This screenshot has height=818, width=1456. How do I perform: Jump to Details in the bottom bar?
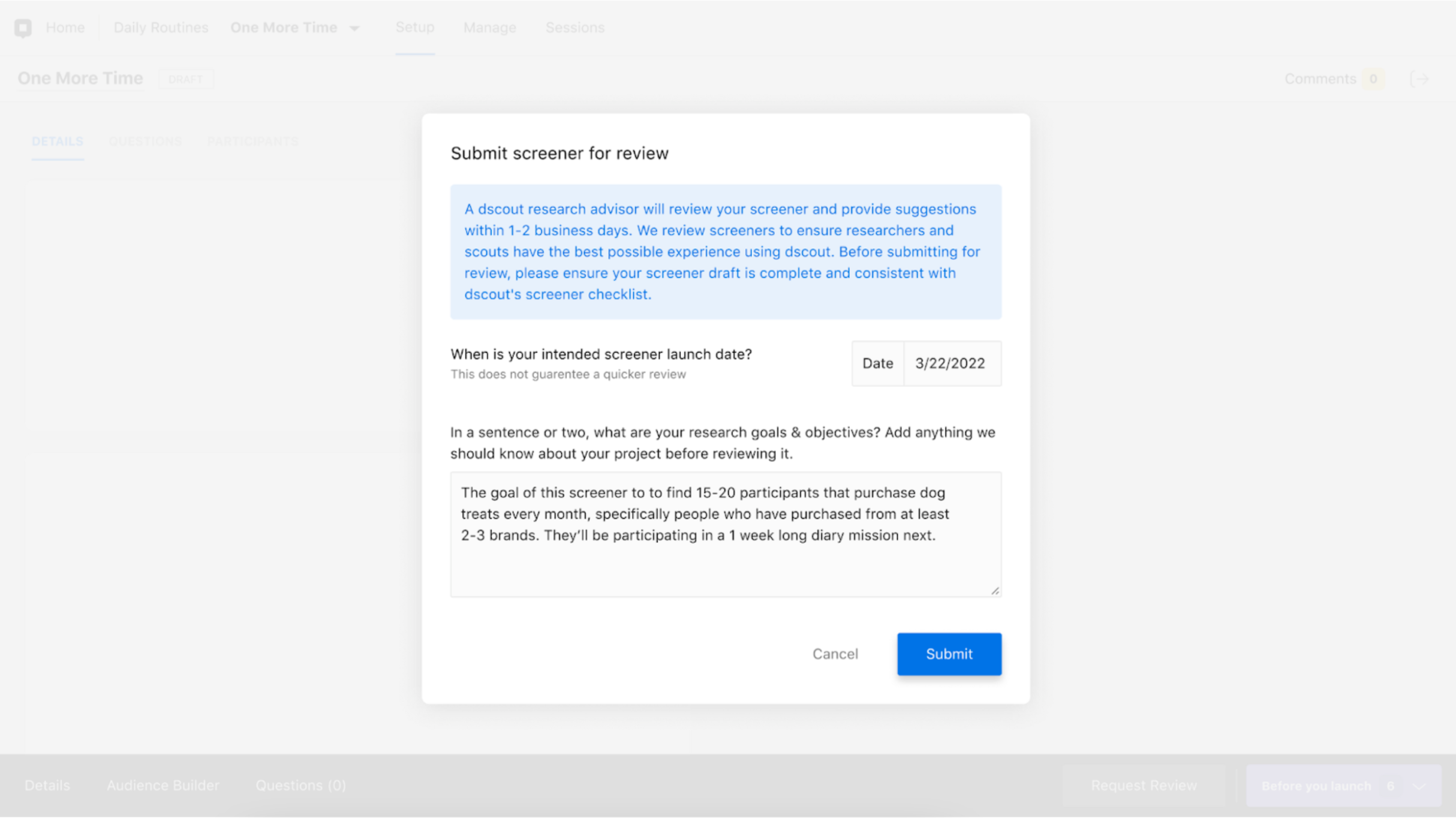pos(47,785)
